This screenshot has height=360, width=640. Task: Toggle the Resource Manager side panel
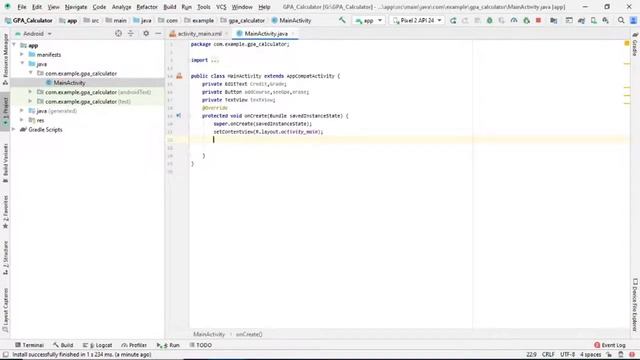point(5,59)
